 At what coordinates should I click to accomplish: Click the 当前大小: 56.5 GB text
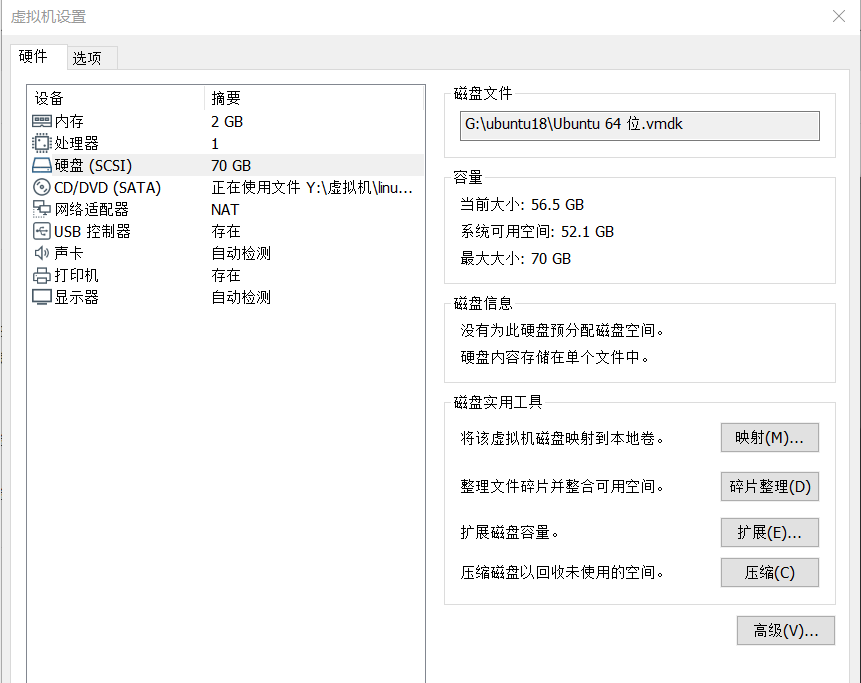pos(522,205)
